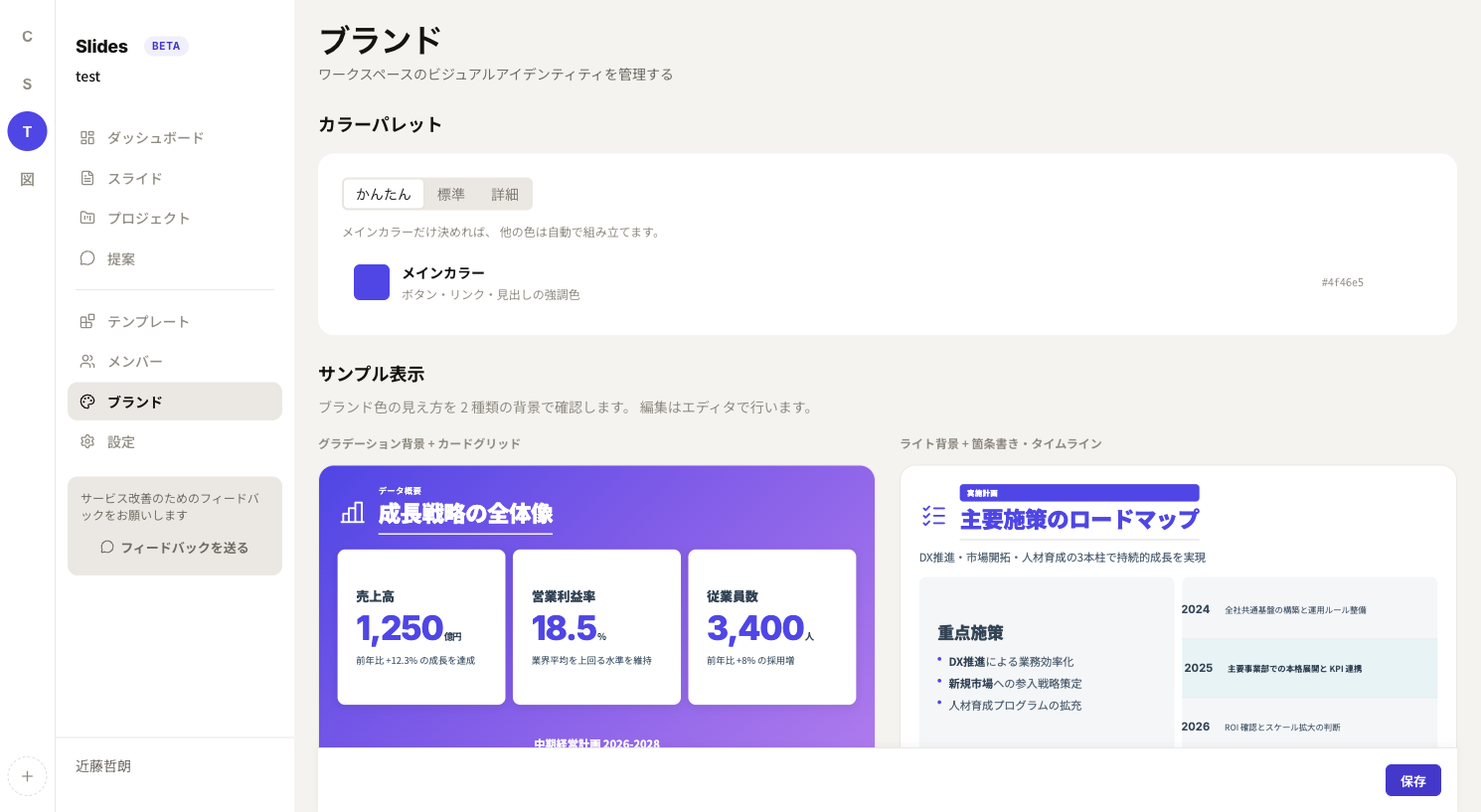Open プロジェクト in the sidebar
The image size is (1481, 812).
(175, 218)
